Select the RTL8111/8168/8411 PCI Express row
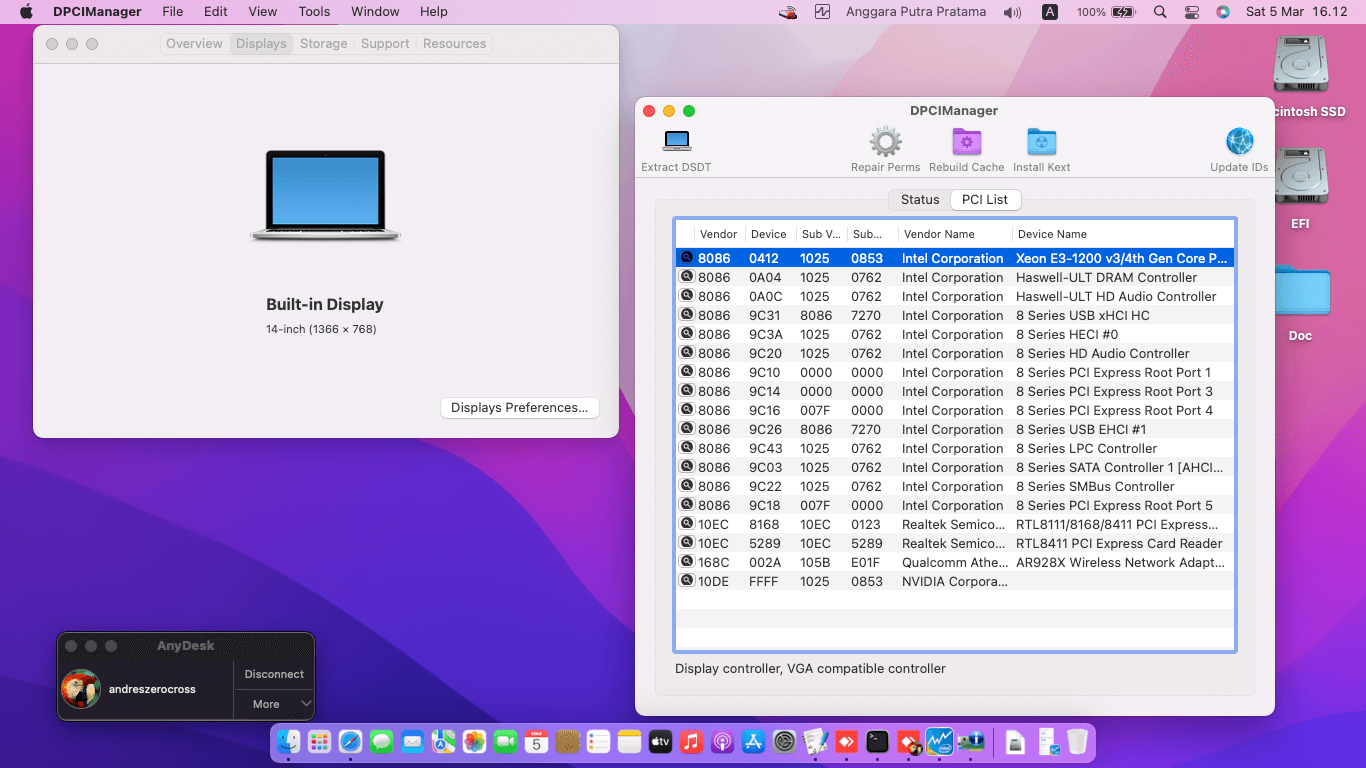1366x768 pixels. tap(955, 524)
